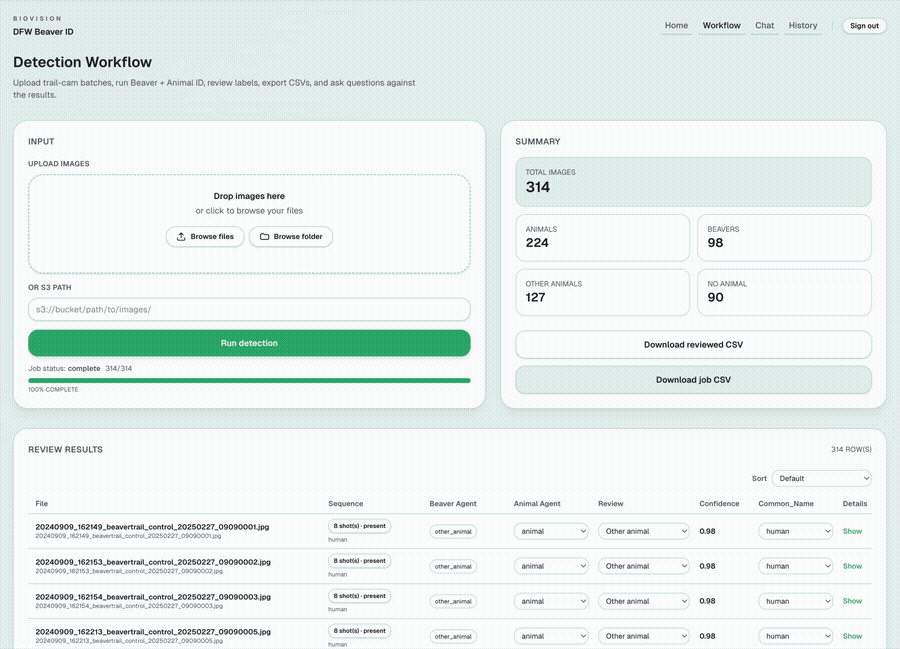Open the Sort dropdown set to Default
This screenshot has width=900, height=649.
tap(822, 479)
